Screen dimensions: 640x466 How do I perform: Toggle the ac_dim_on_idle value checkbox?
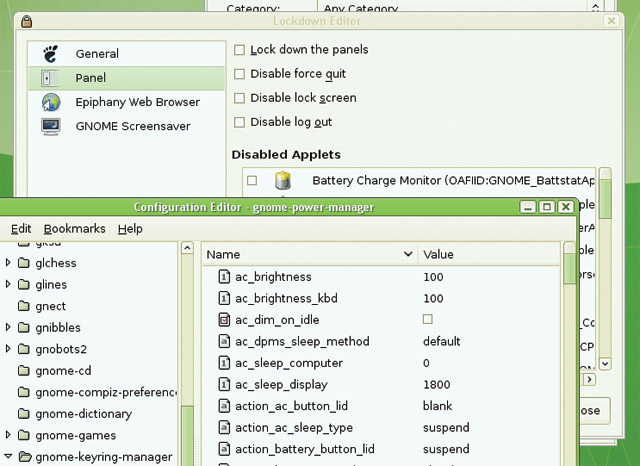427,319
